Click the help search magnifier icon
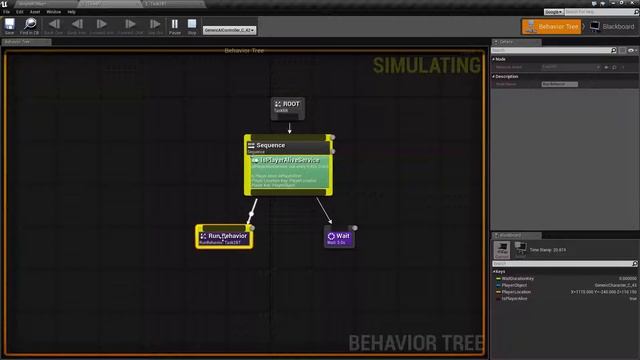640x360 pixels. tap(636, 12)
